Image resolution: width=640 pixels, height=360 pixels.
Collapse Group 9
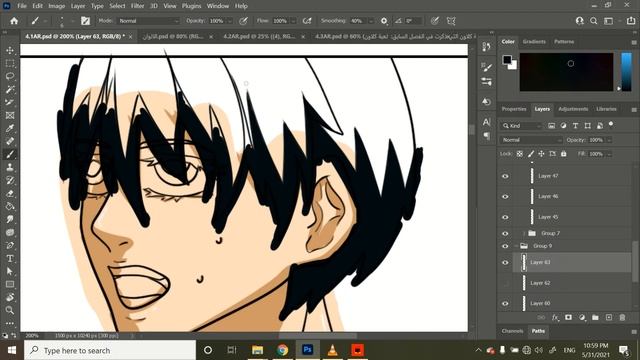pos(516,246)
